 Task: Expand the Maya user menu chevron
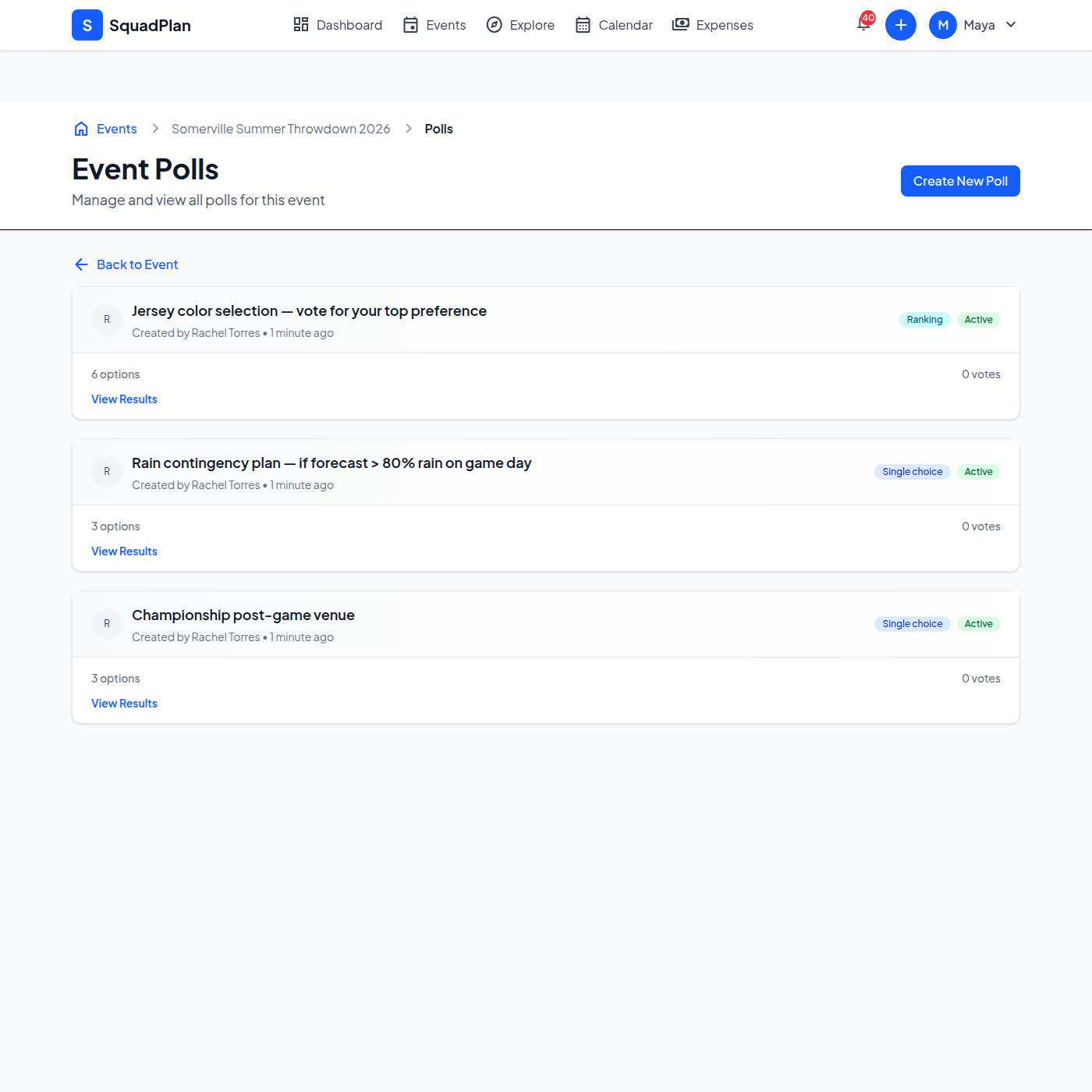click(1011, 25)
